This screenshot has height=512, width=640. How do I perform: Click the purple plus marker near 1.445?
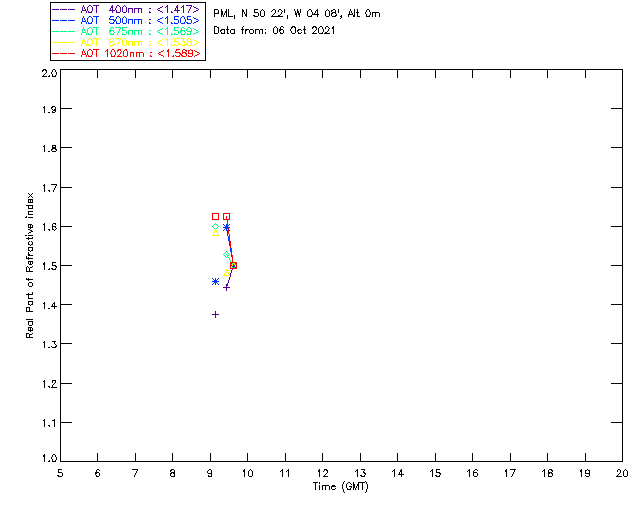coord(227,288)
